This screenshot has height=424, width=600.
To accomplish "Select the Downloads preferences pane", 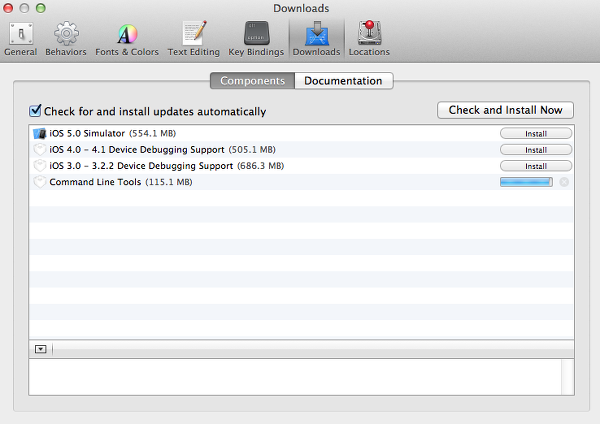I will 316,38.
